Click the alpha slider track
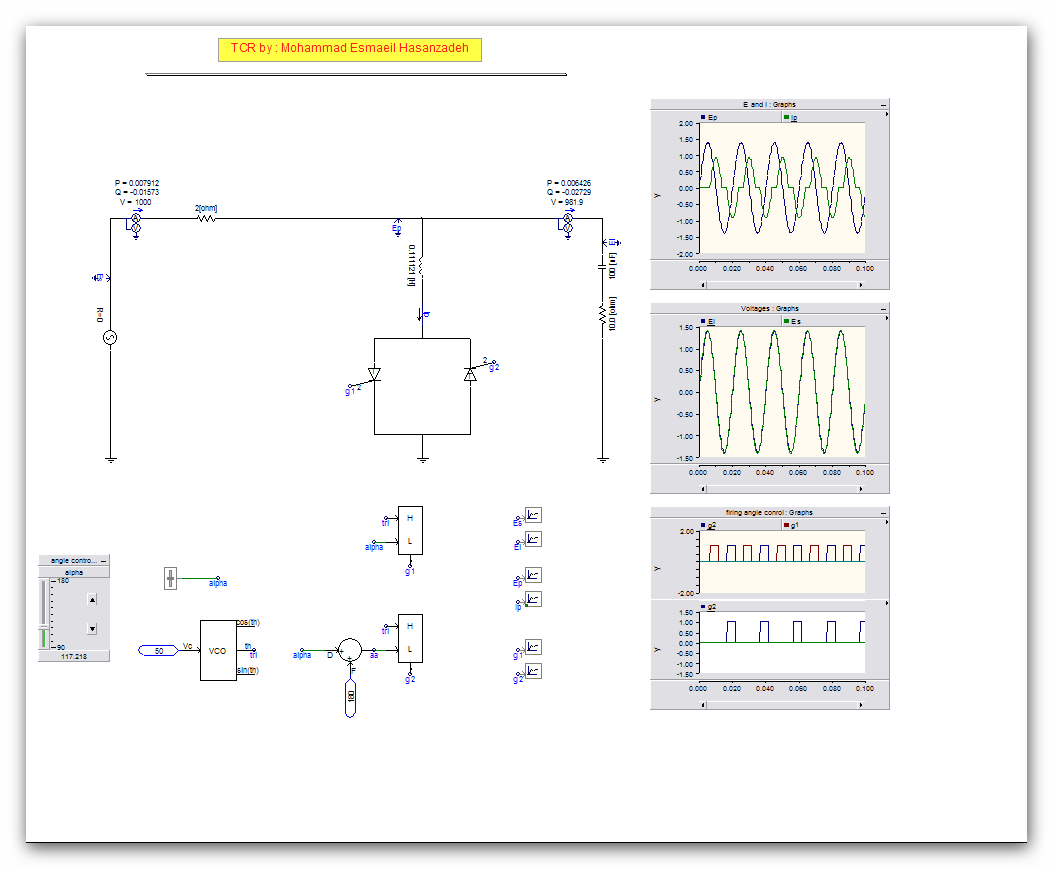 [44, 614]
